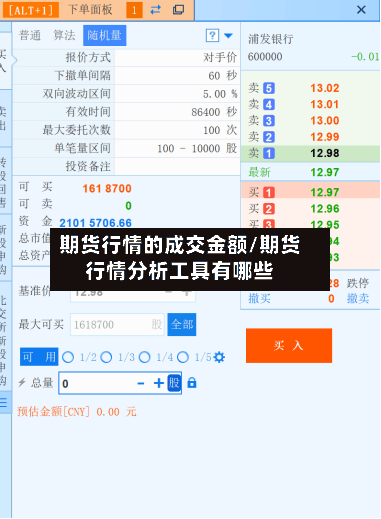Click the 下单面板 panel tab
This screenshot has width=381, height=519.
90,10
